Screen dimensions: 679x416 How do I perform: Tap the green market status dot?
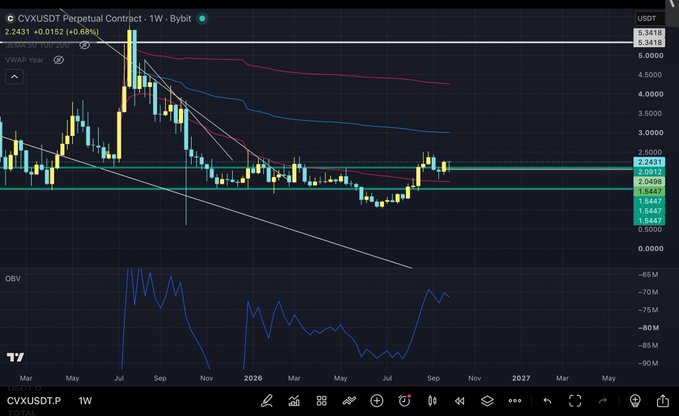click(202, 19)
